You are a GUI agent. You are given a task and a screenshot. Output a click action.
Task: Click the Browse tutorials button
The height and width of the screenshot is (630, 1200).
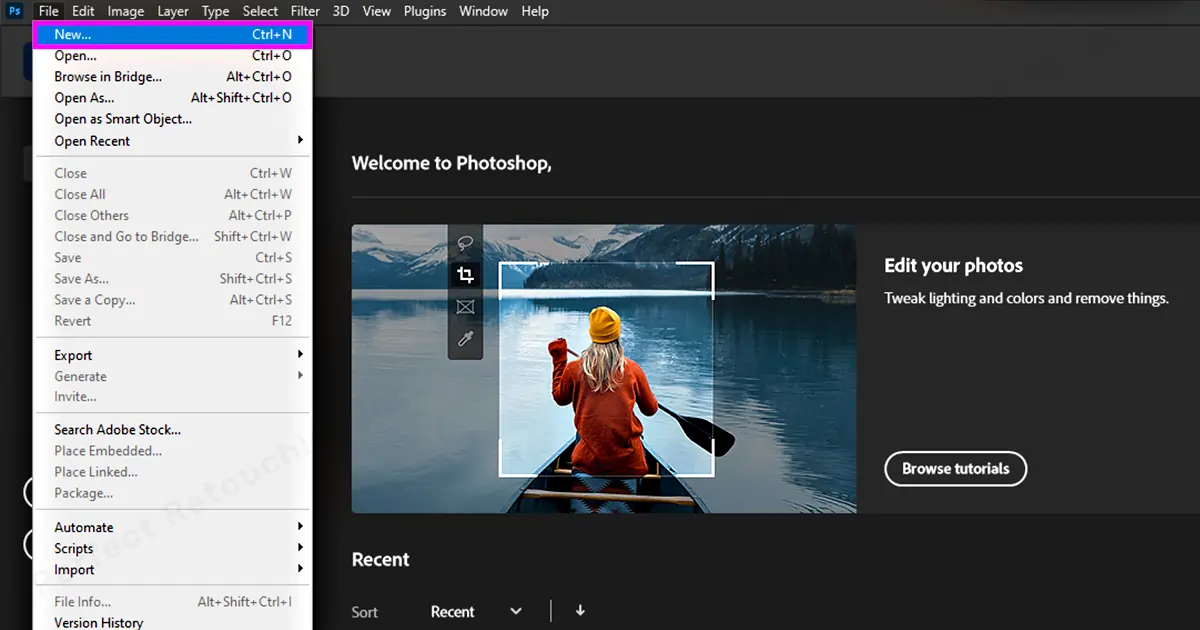coord(955,469)
